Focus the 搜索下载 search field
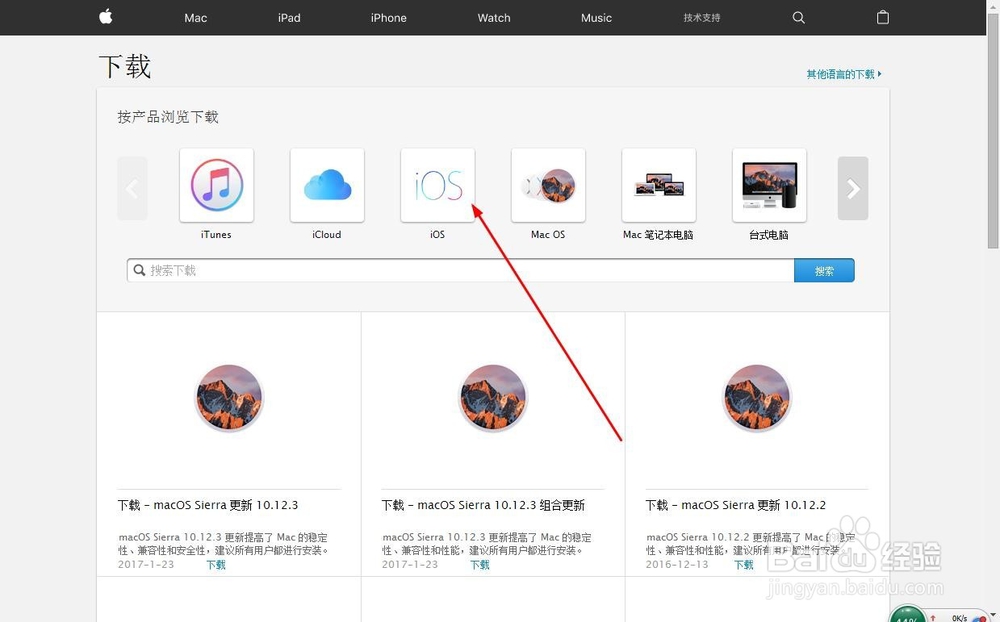1000x622 pixels. [460, 270]
